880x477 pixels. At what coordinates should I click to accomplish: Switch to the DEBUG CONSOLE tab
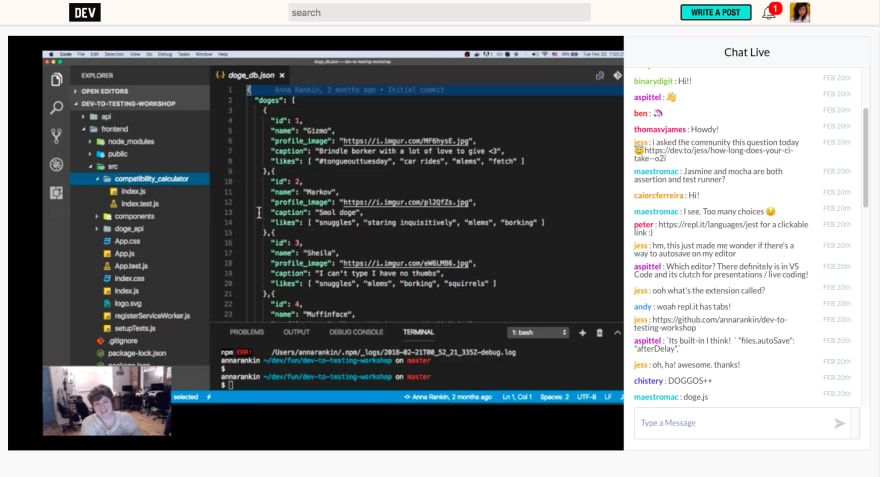coord(356,332)
